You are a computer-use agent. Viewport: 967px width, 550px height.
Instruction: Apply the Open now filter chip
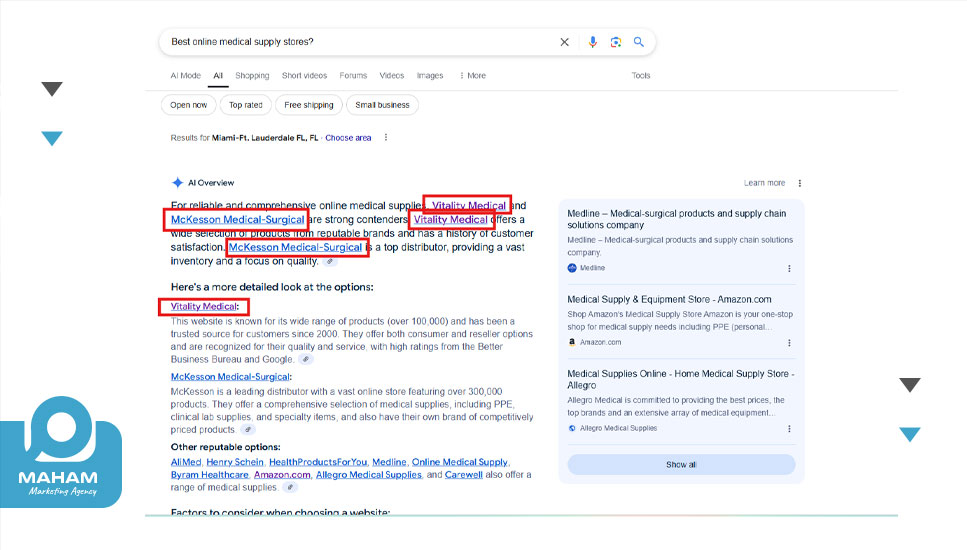click(x=189, y=105)
